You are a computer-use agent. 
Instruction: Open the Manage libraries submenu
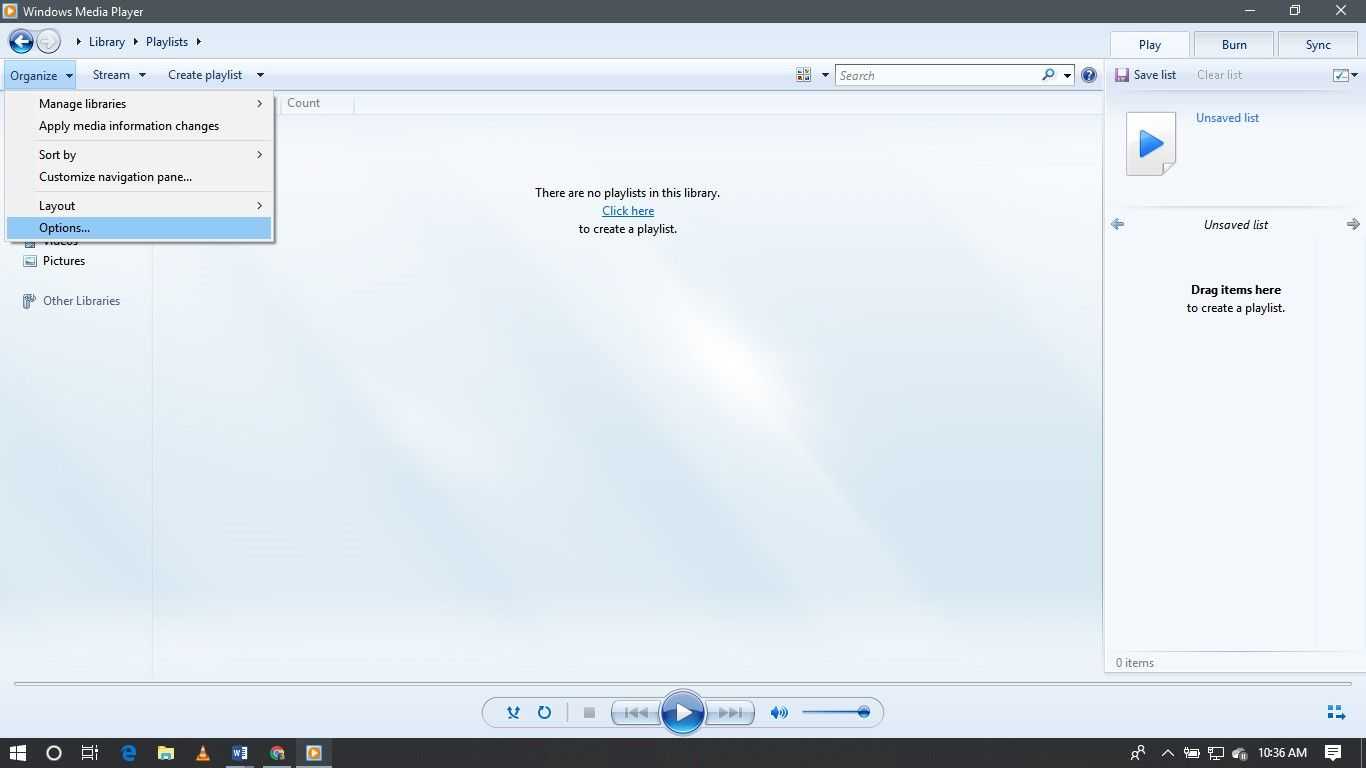[139, 104]
